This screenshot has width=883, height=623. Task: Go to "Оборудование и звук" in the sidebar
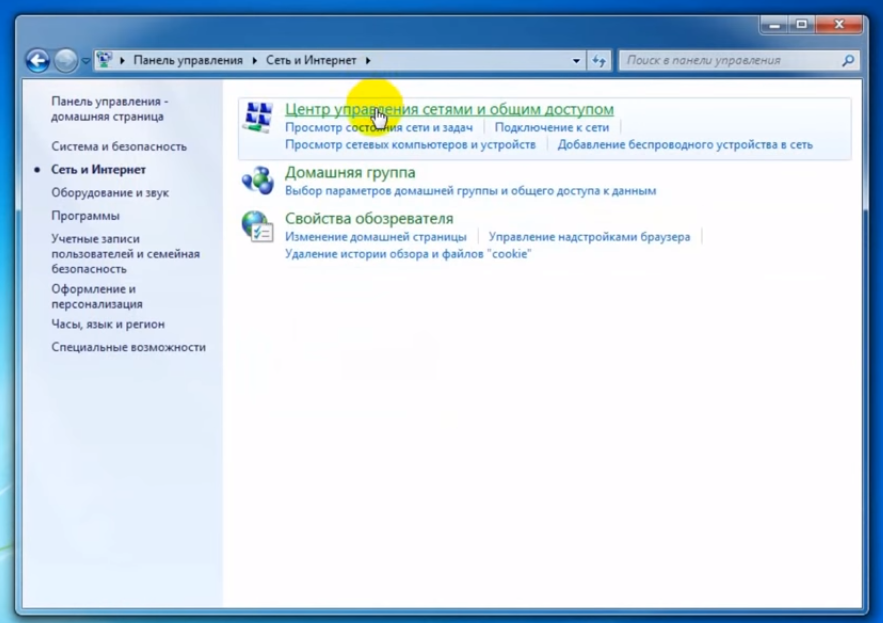coord(110,192)
